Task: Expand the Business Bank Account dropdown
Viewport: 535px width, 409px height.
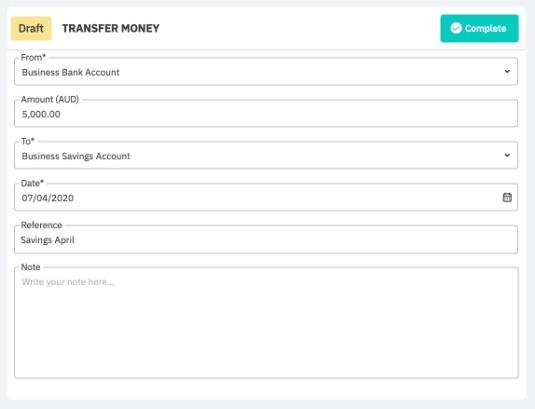Action: point(266,71)
